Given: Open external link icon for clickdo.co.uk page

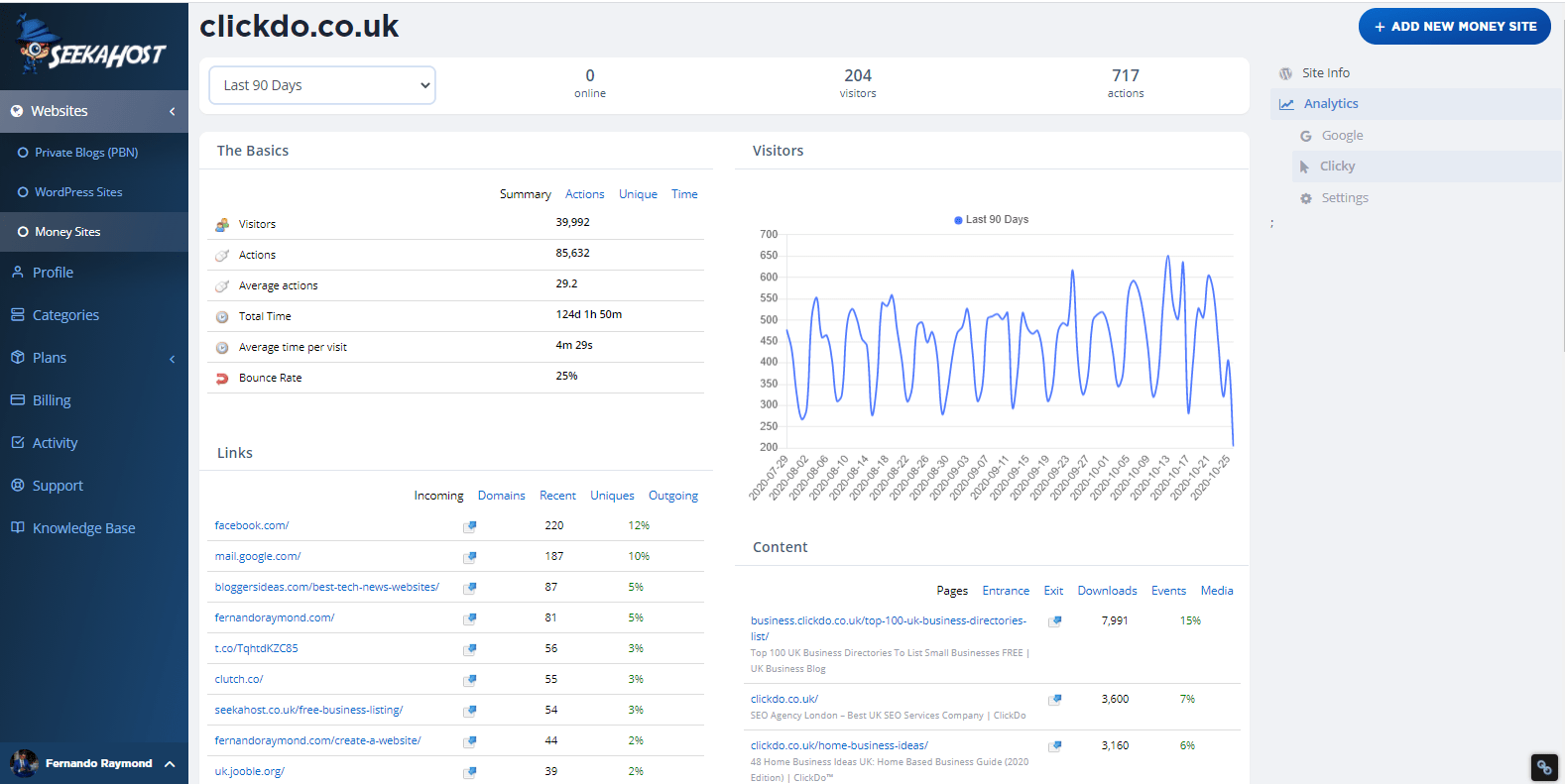Looking at the screenshot, I should (1055, 700).
